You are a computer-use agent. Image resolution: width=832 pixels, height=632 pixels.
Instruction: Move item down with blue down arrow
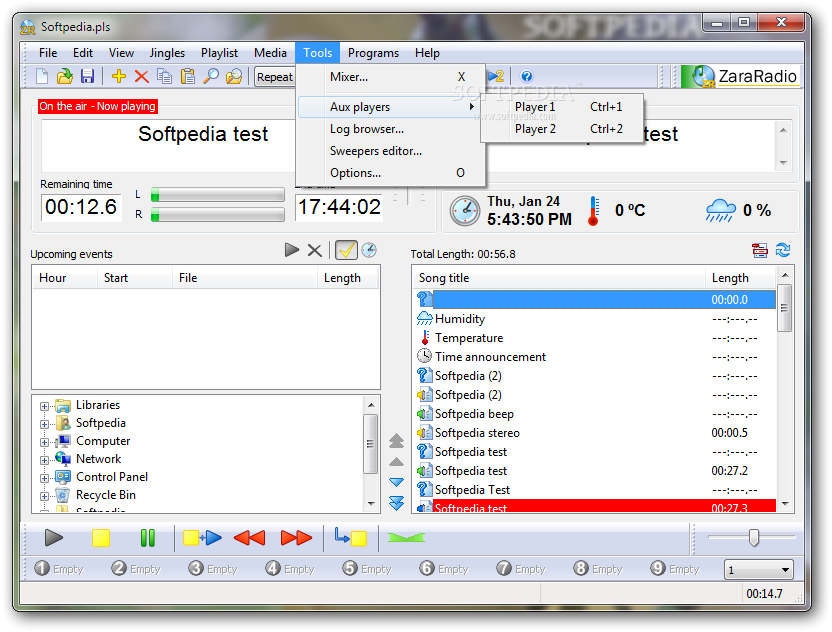pyautogui.click(x=396, y=482)
